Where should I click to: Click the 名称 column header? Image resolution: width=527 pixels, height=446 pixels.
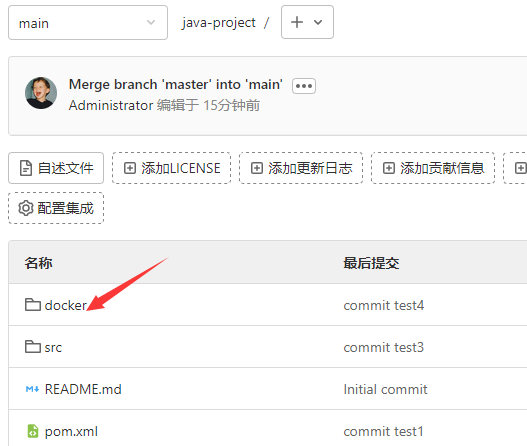point(38,263)
